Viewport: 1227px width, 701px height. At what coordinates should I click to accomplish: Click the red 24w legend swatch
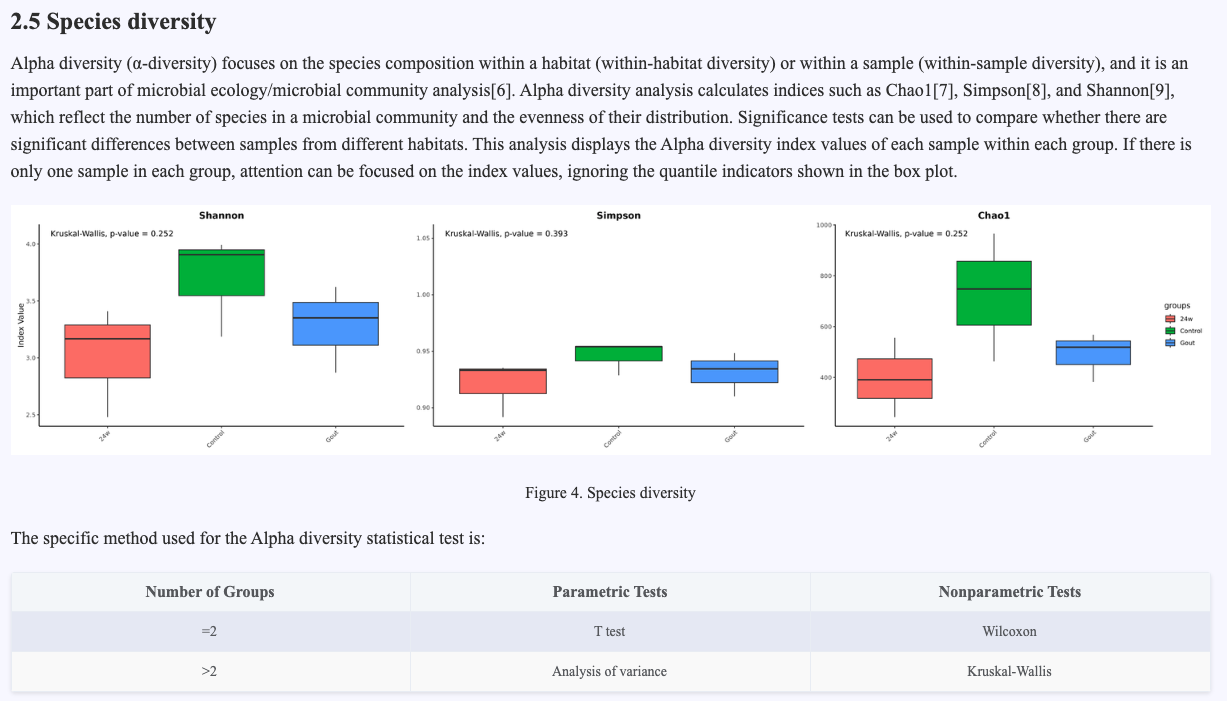[x=1171, y=318]
